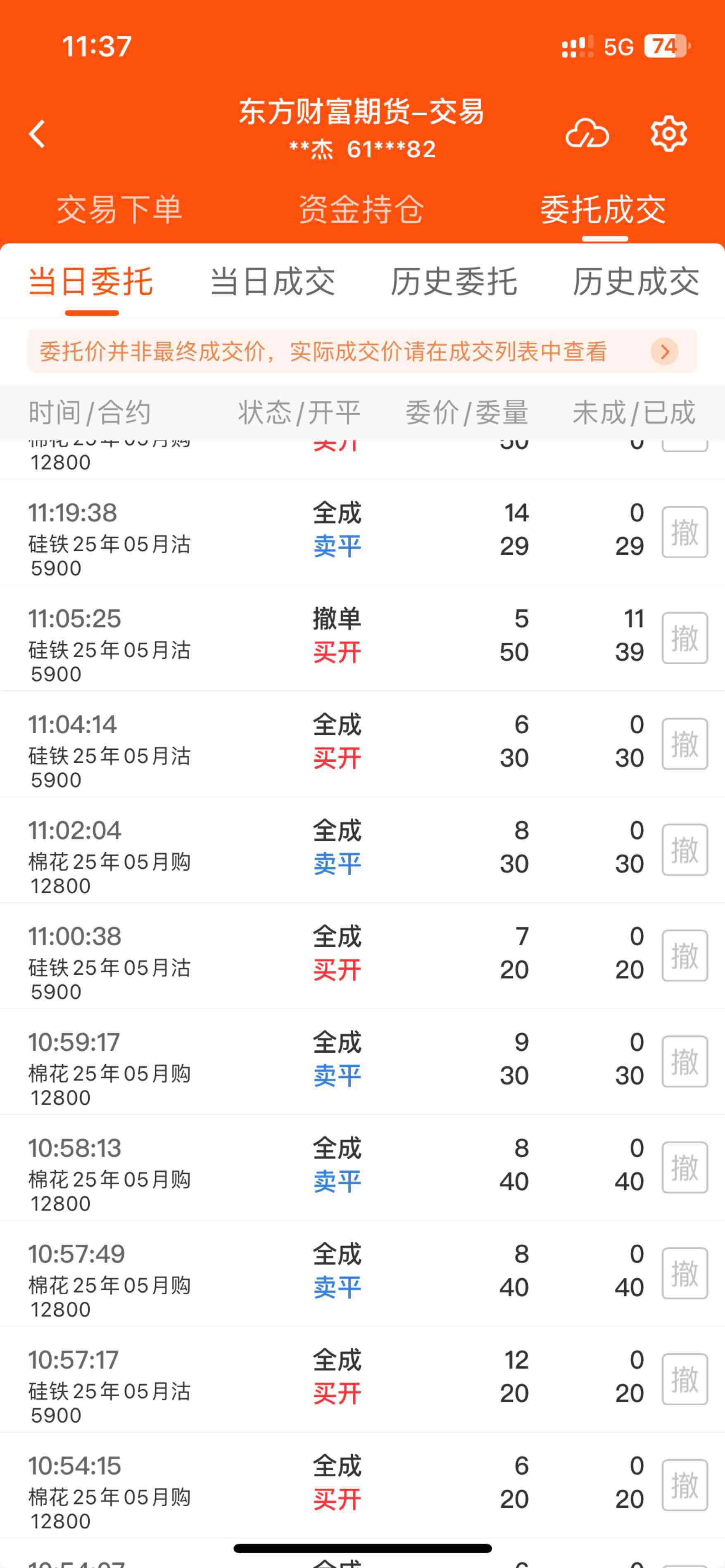Open the settings gear icon
This screenshot has width=725, height=1568.
pyautogui.click(x=668, y=133)
